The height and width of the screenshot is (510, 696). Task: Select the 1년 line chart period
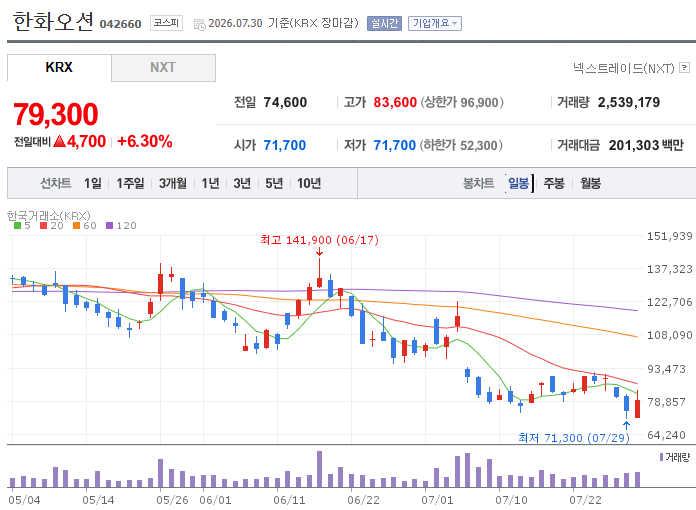point(210,183)
